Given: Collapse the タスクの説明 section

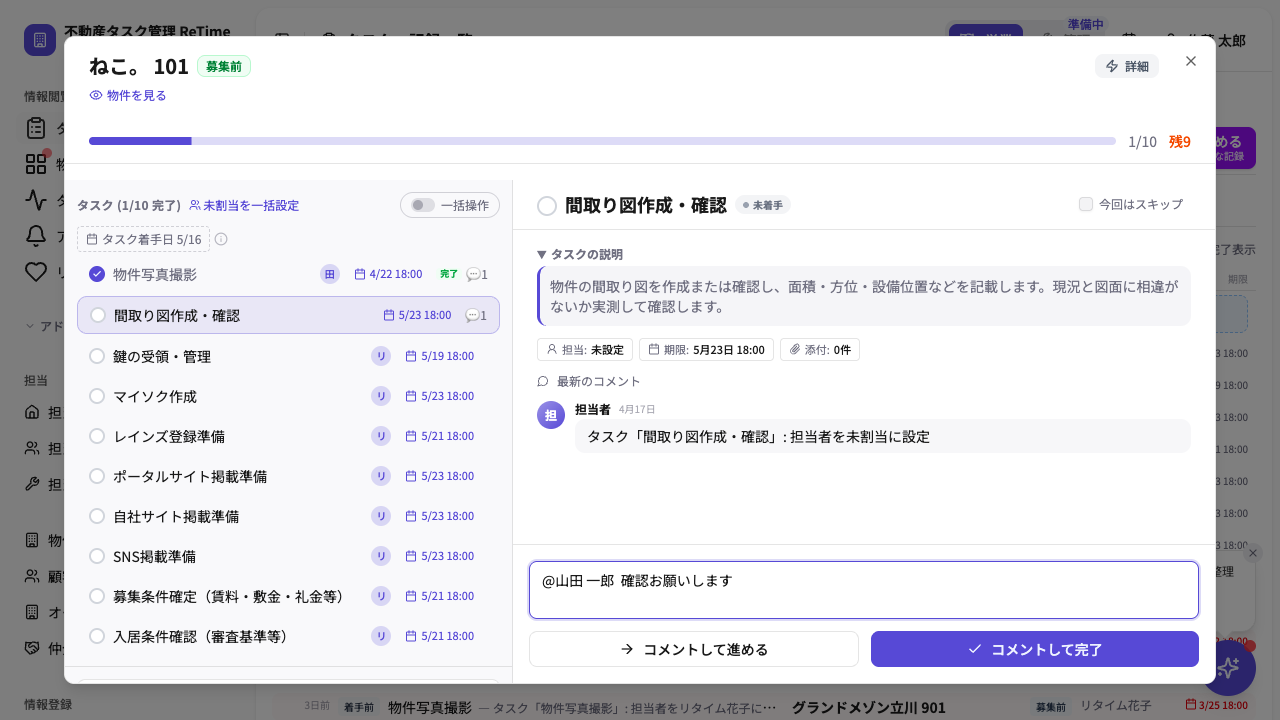Looking at the screenshot, I should 580,254.
